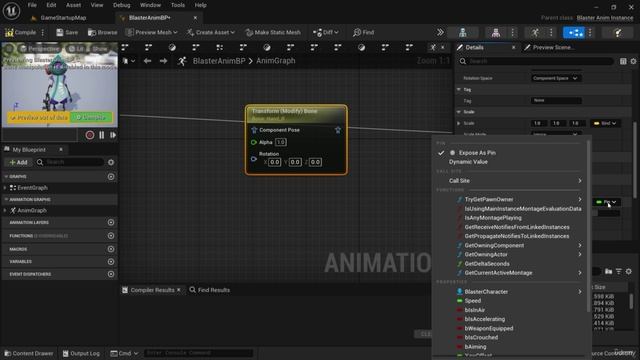
Task: Click the Component Pose output pin
Action: pyautogui.click(x=338, y=130)
